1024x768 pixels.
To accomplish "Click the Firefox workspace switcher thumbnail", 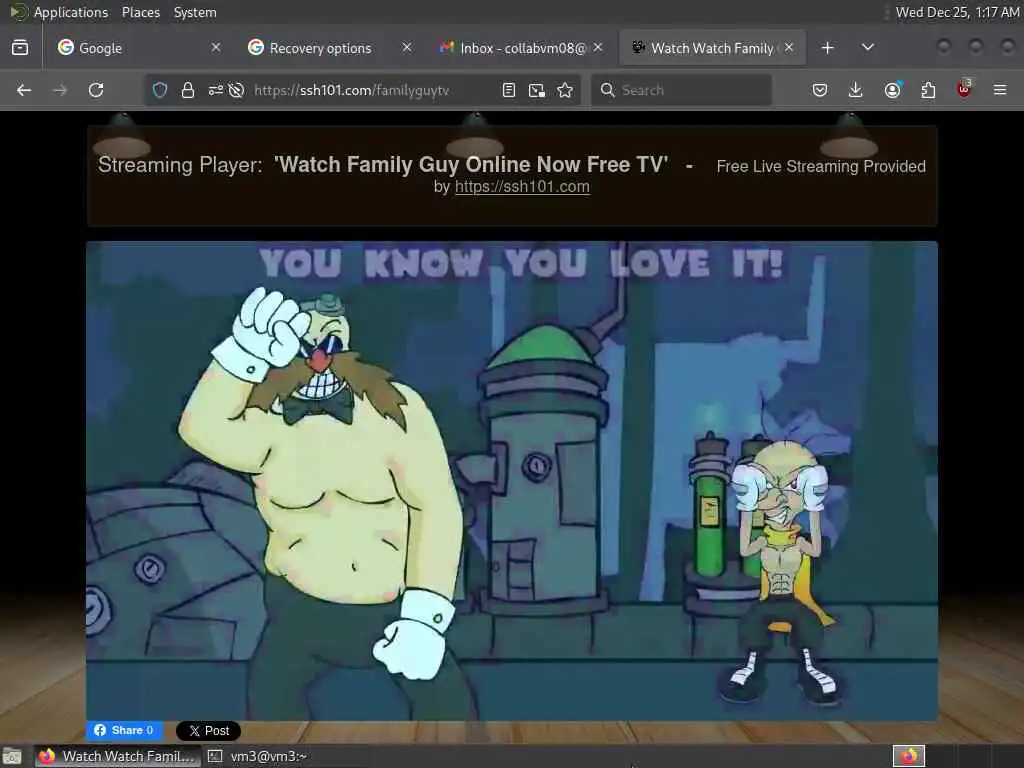I will click(909, 756).
